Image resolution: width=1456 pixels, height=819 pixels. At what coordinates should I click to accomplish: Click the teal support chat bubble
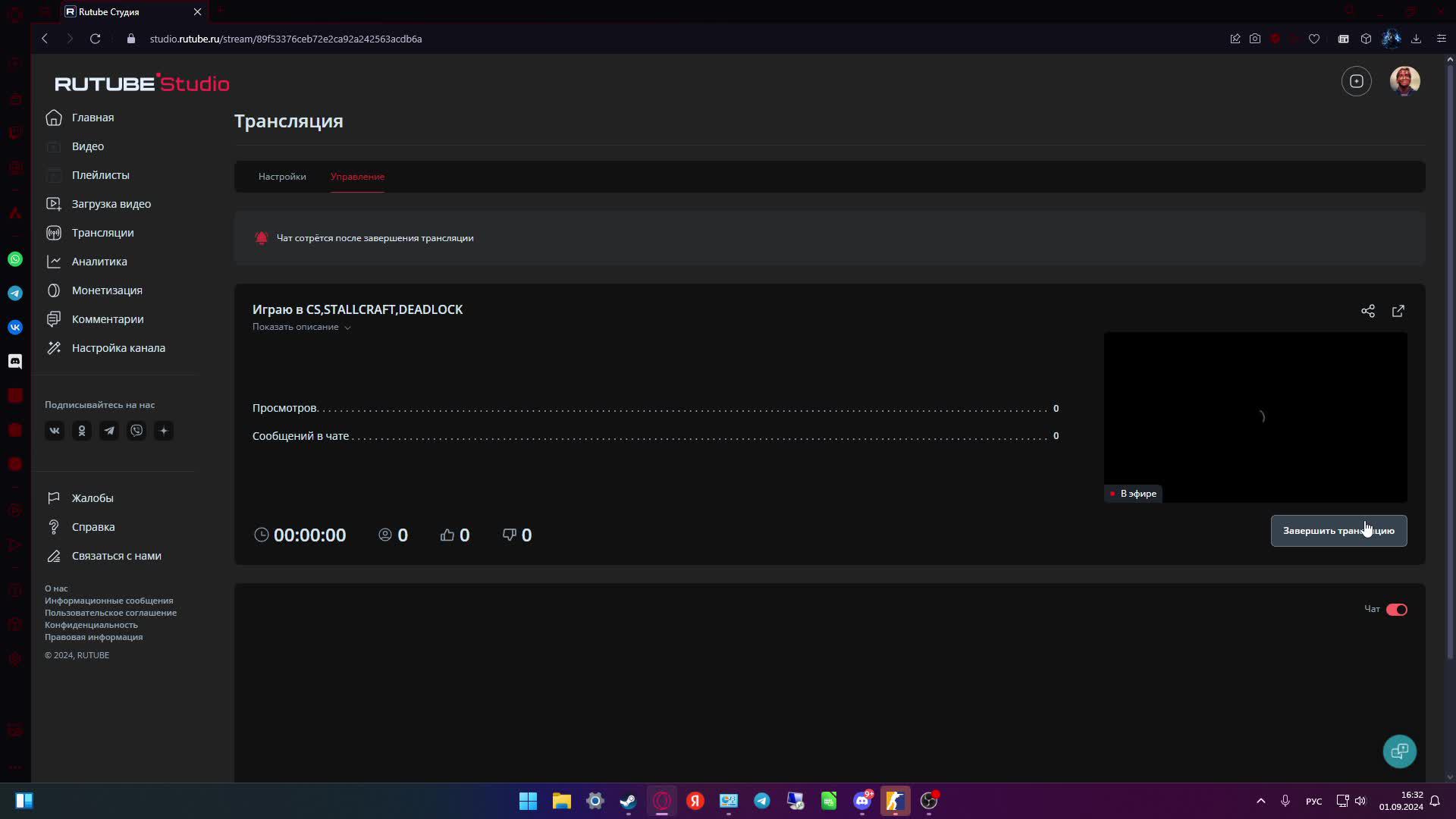(x=1399, y=751)
